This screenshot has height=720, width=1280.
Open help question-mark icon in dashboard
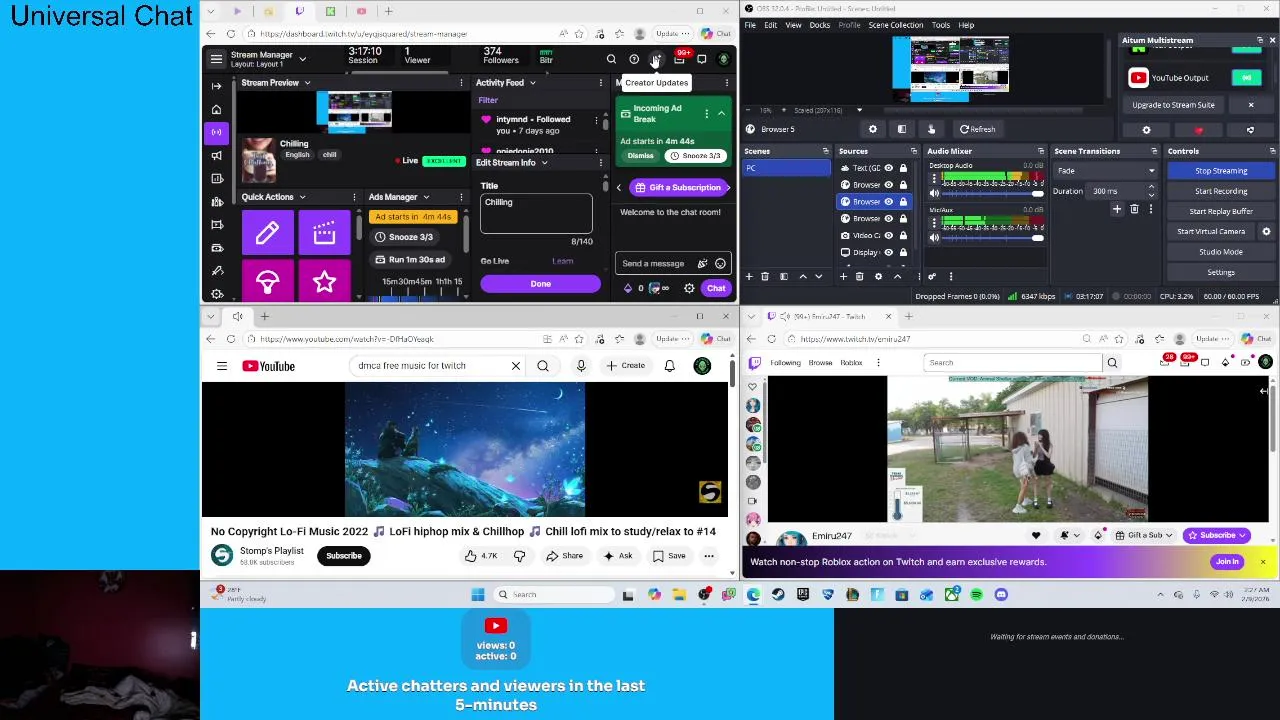point(634,60)
